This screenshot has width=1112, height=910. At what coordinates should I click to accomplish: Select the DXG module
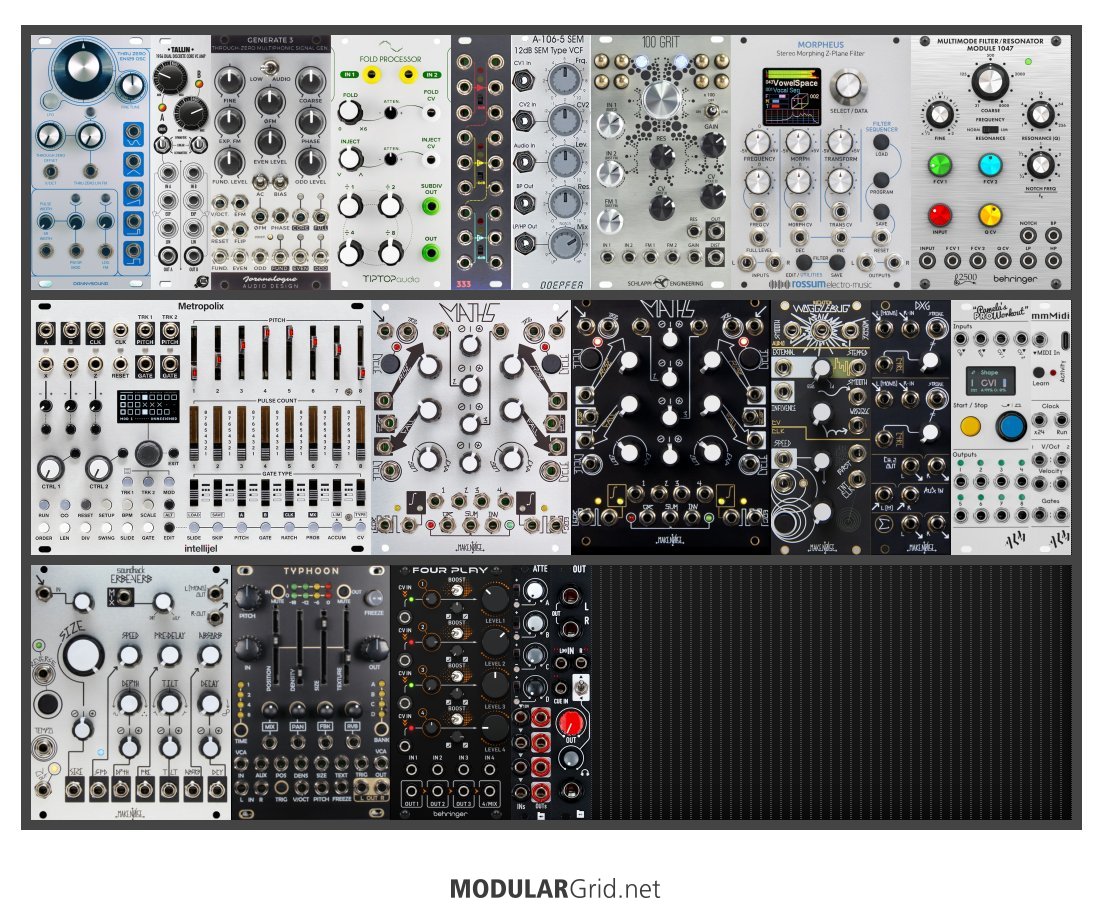click(911, 427)
